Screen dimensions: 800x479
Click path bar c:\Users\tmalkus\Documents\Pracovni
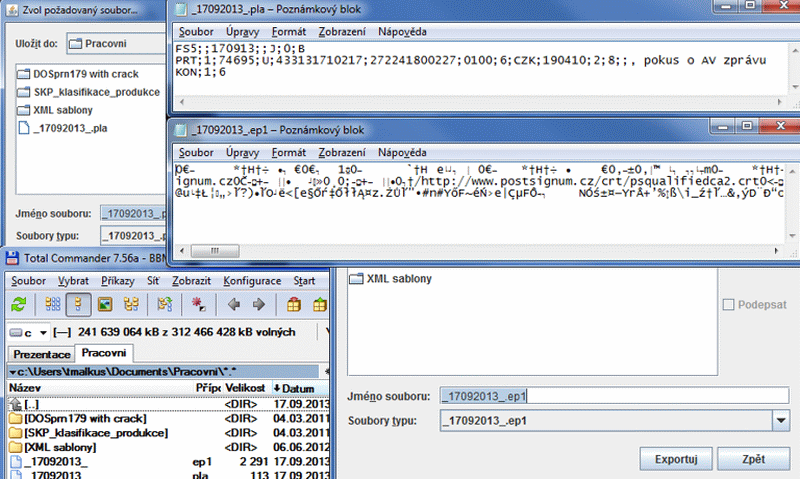[x=163, y=372]
